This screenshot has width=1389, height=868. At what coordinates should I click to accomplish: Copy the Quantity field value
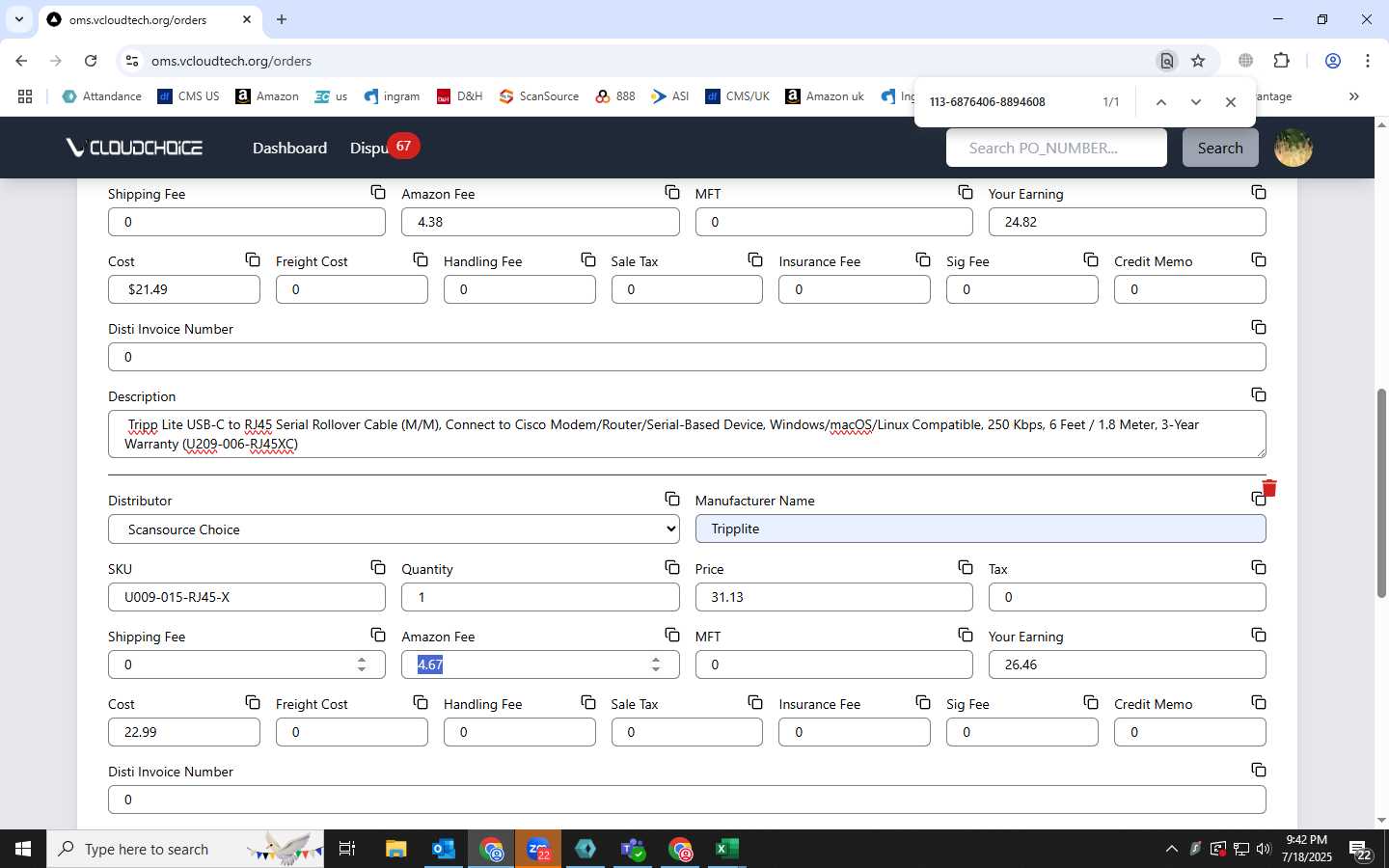tap(672, 568)
